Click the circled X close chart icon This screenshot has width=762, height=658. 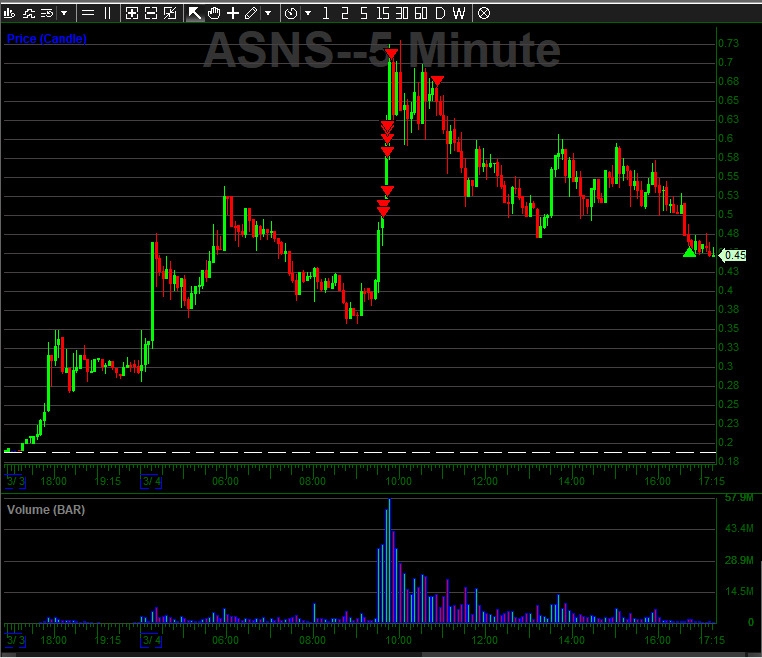point(484,13)
